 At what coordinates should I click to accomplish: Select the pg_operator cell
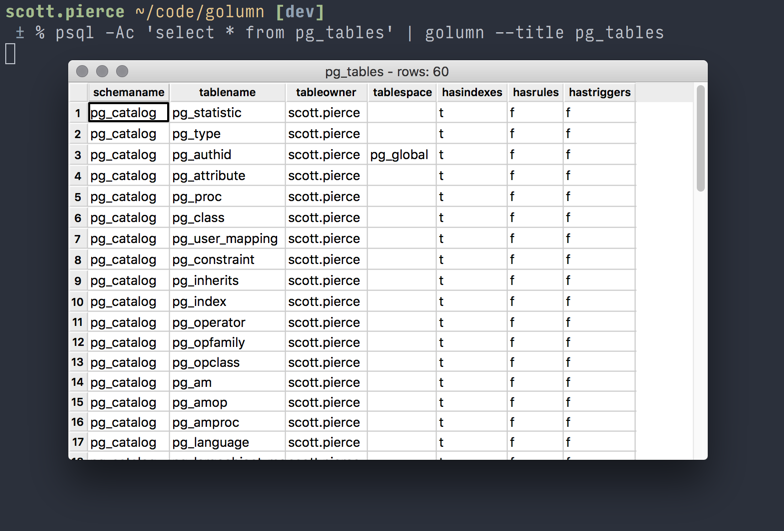pyautogui.click(x=228, y=322)
